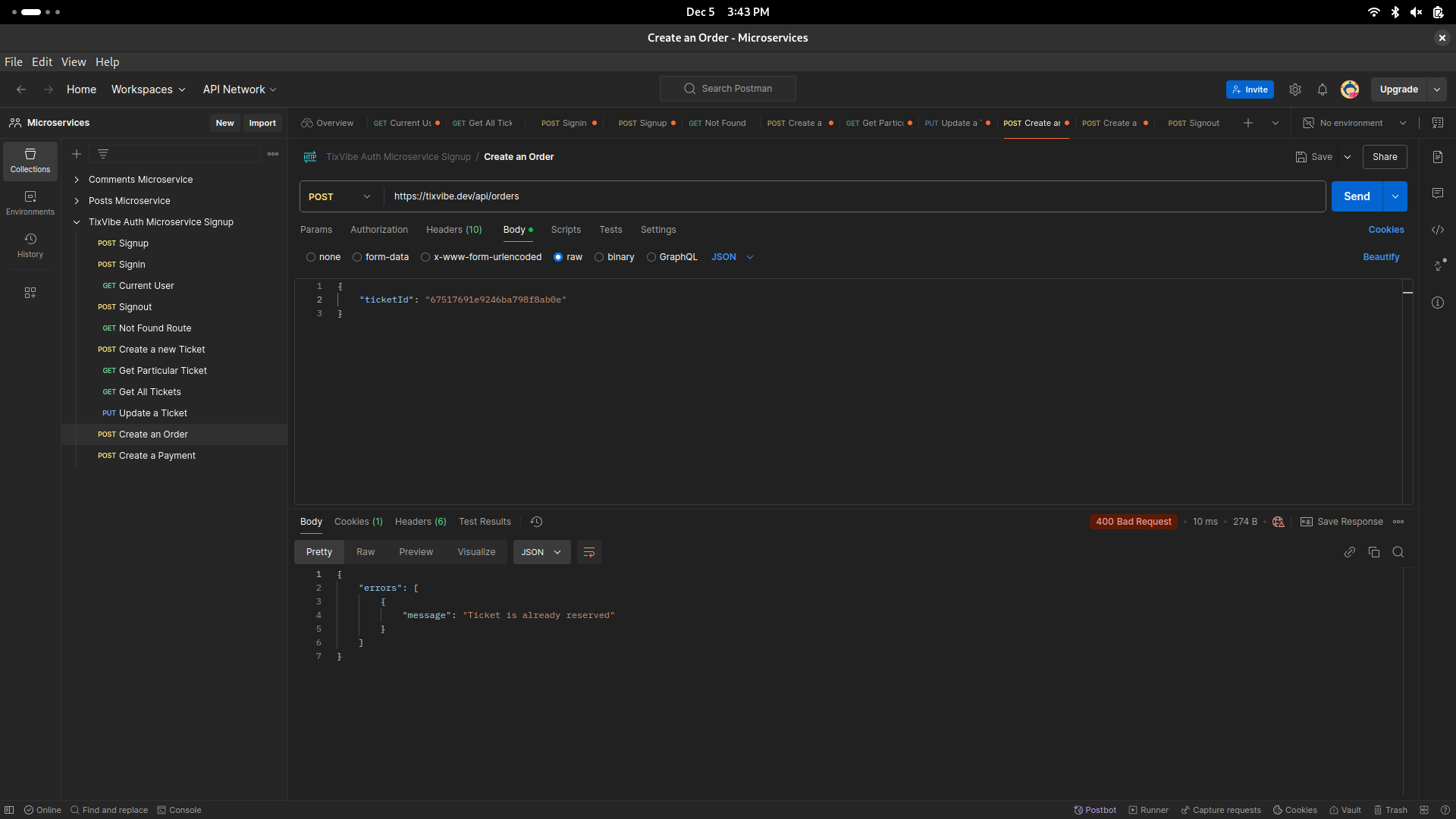Expand the TixVibe Auth Microservice Signup tree item

point(77,222)
